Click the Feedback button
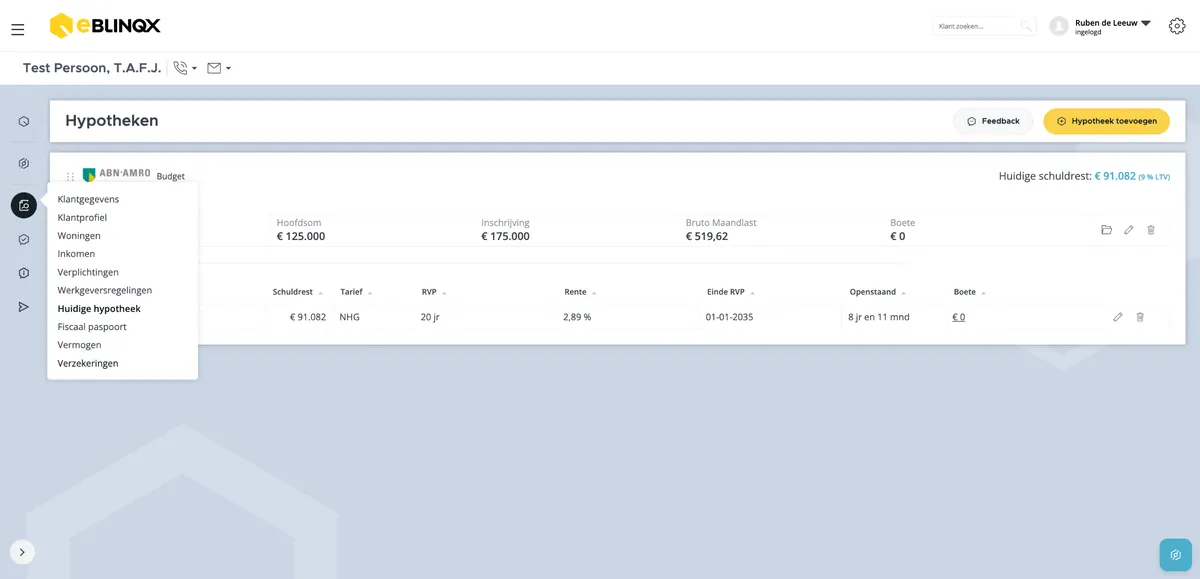 pos(993,121)
